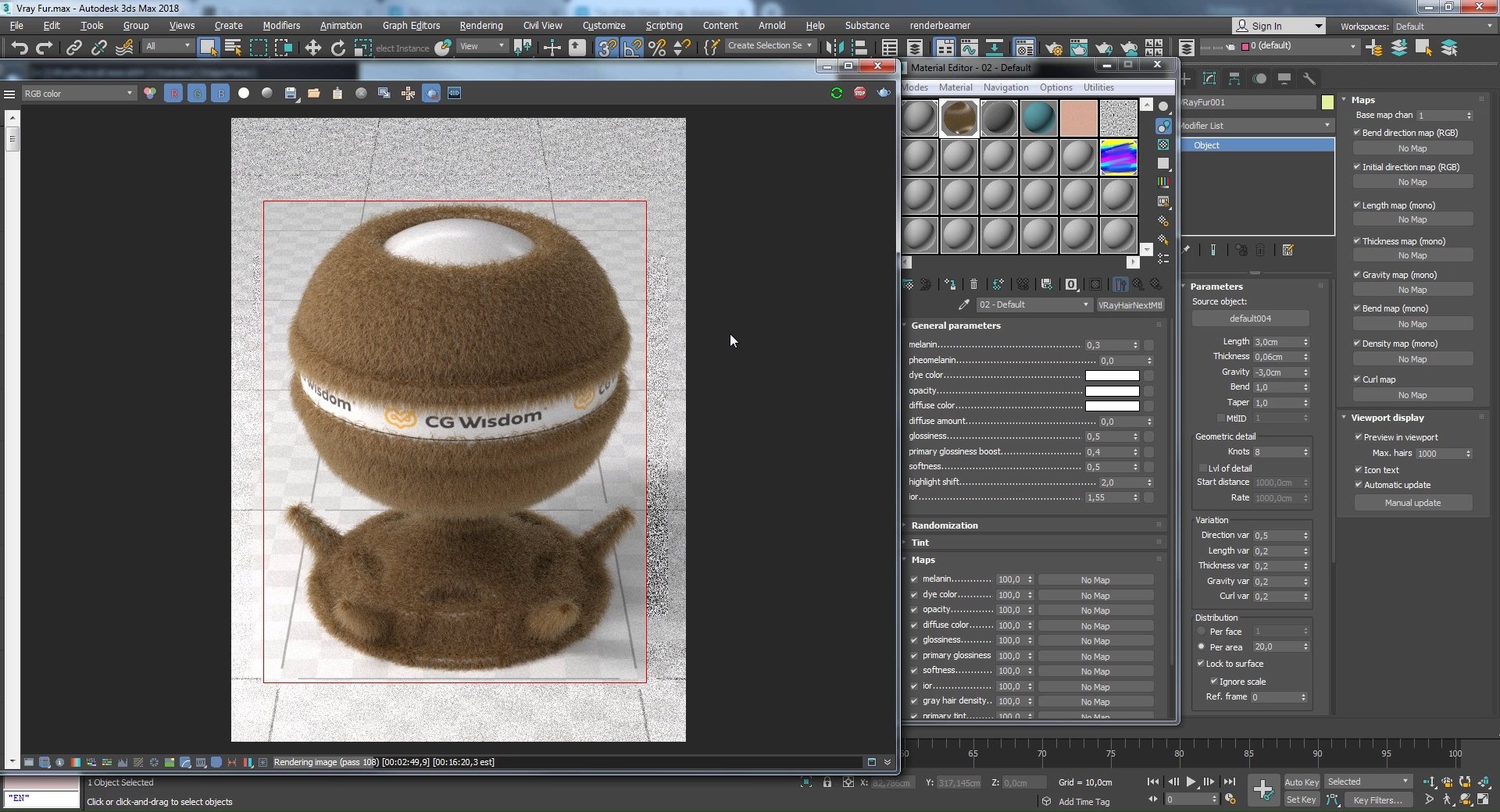Enable the blue channel button

tap(220, 93)
